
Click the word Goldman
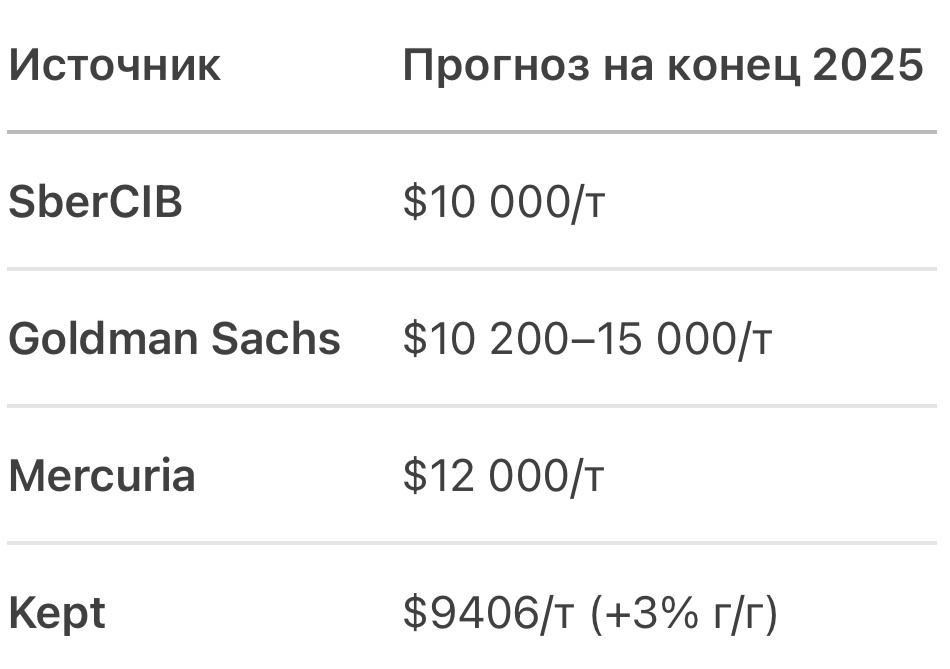point(104,339)
